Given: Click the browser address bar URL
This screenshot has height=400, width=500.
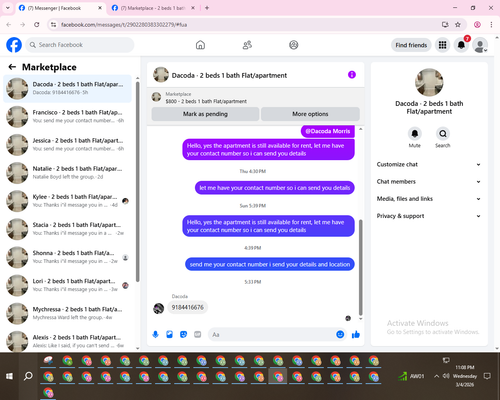Looking at the screenshot, I should coord(124,25).
